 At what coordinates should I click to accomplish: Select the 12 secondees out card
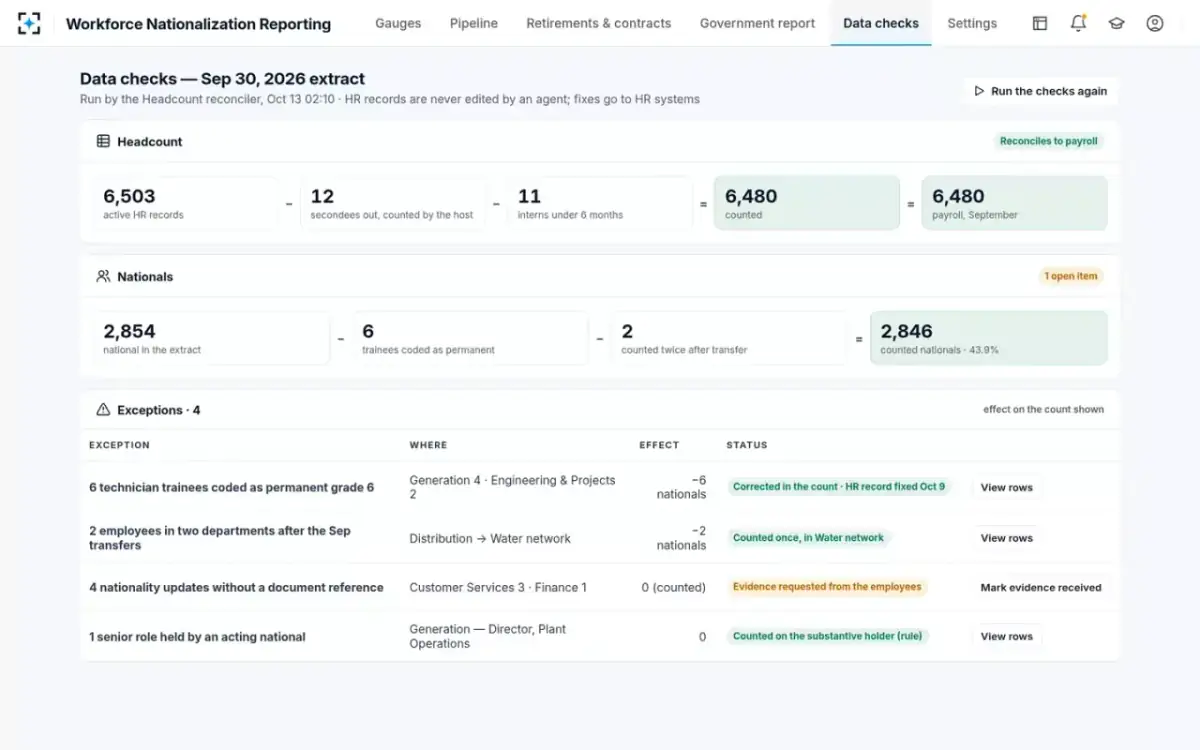click(393, 203)
